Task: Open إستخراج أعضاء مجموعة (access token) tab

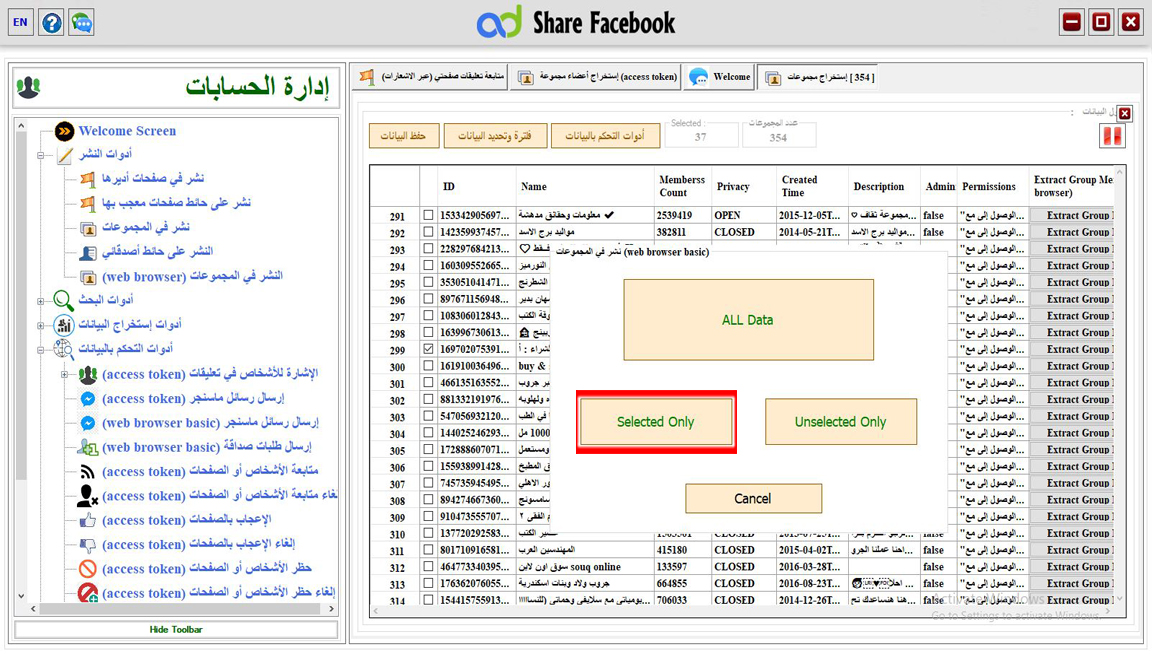Action: pos(596,77)
